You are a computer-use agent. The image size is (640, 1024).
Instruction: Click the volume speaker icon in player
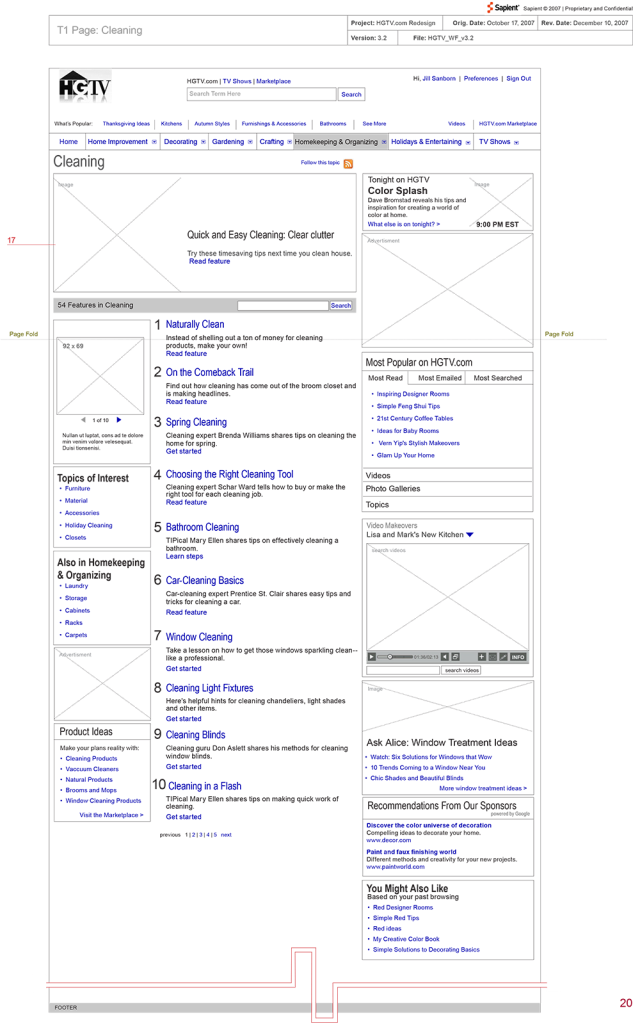445,656
